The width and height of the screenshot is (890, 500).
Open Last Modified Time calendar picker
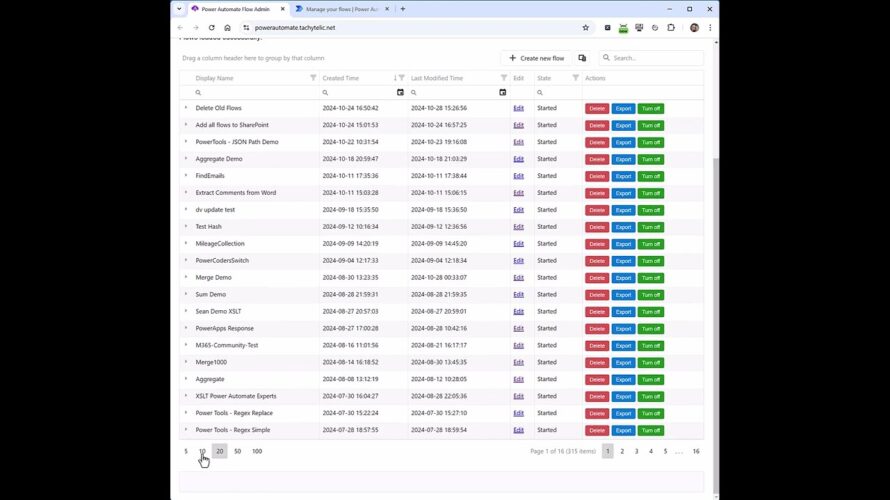tap(502, 93)
